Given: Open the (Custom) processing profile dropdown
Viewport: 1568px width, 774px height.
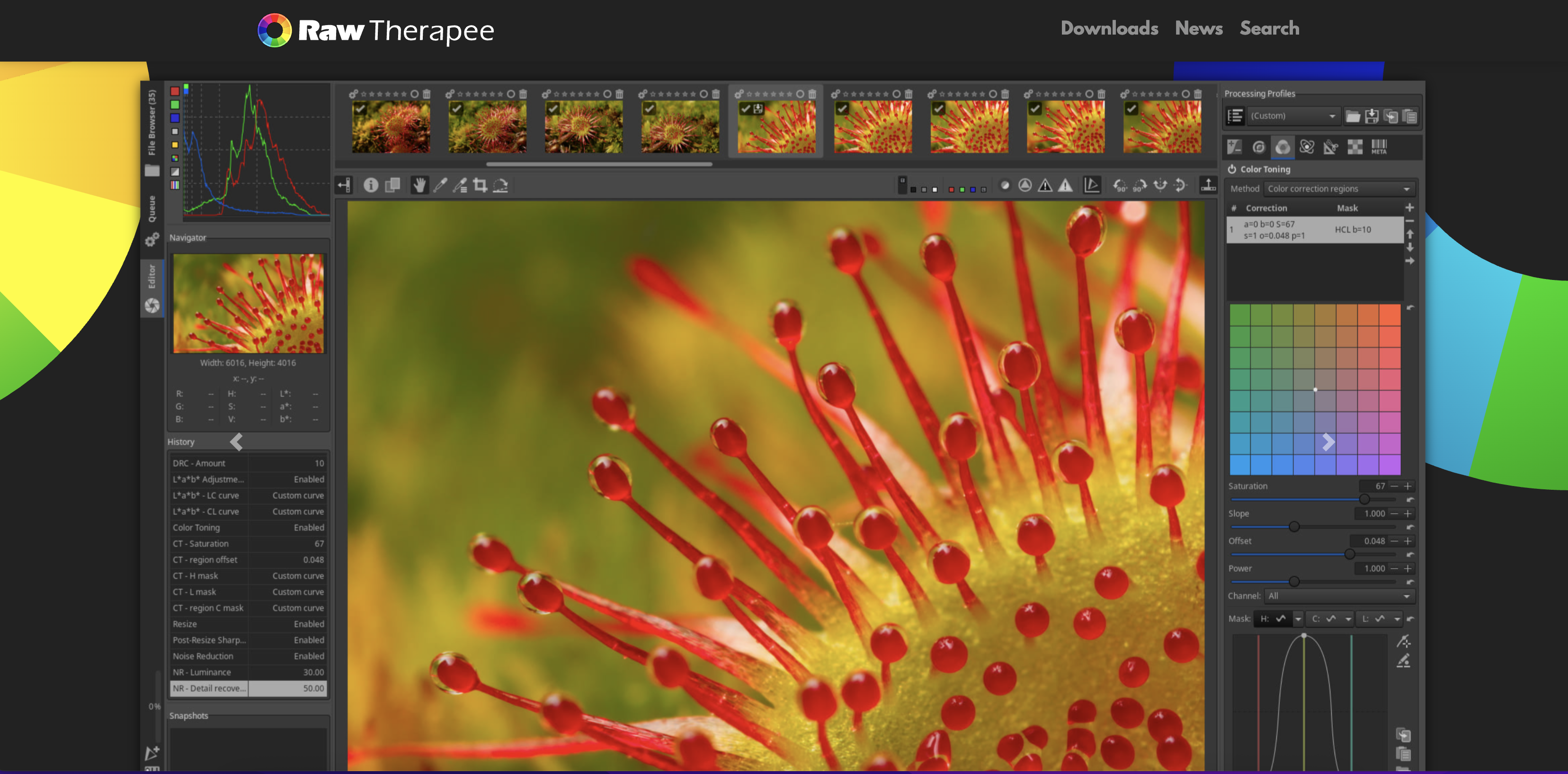Looking at the screenshot, I should coord(1292,116).
